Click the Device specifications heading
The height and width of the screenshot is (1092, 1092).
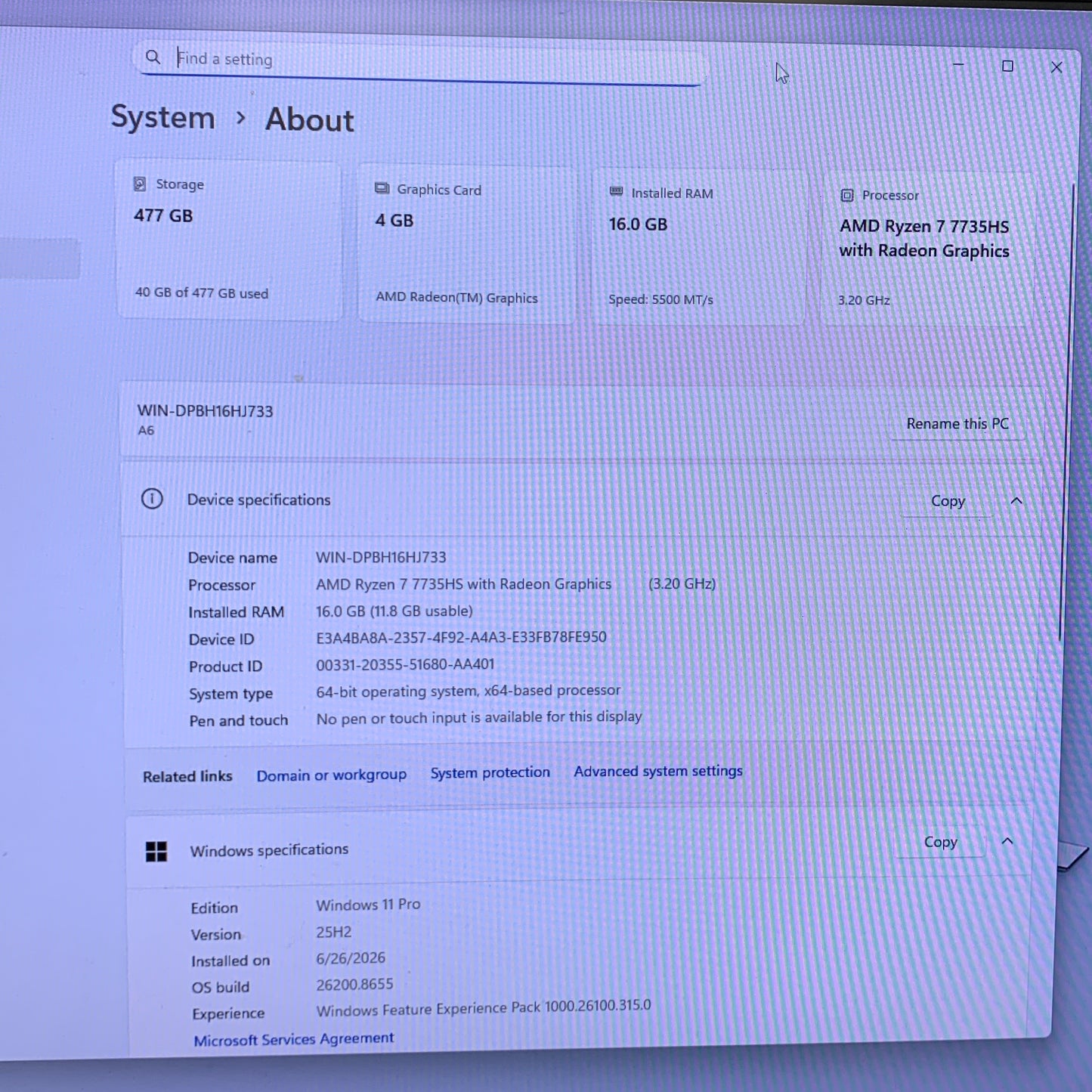[x=258, y=500]
